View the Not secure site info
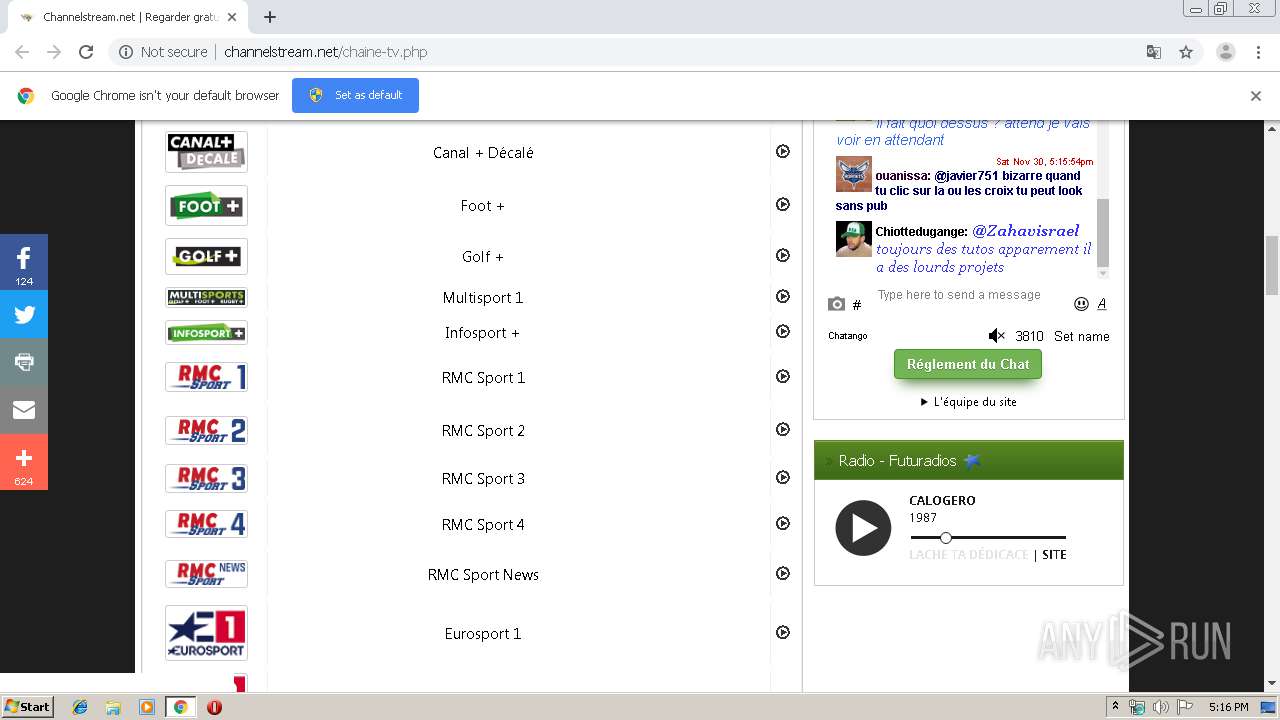The height and width of the screenshot is (720, 1280). coord(163,52)
